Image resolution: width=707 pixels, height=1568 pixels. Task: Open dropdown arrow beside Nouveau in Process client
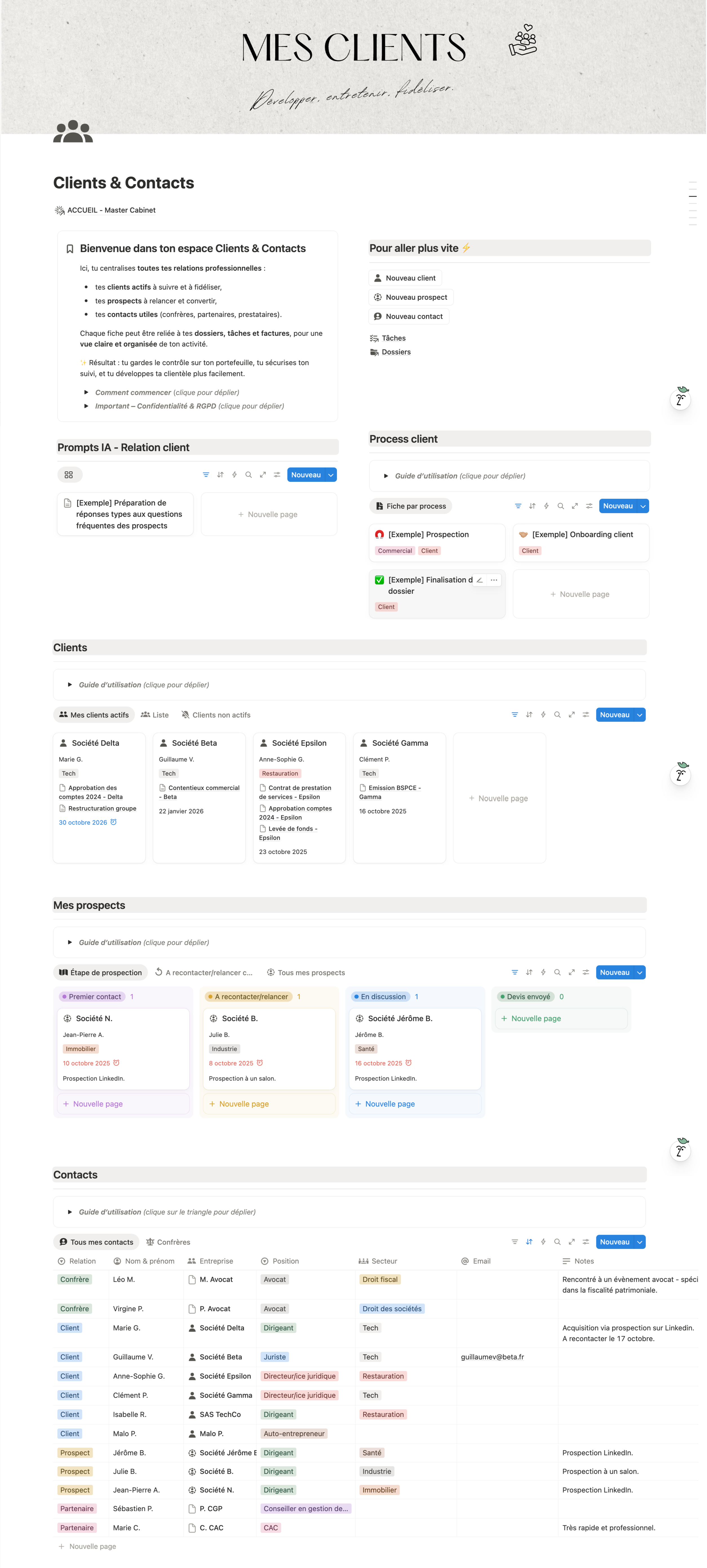point(643,506)
